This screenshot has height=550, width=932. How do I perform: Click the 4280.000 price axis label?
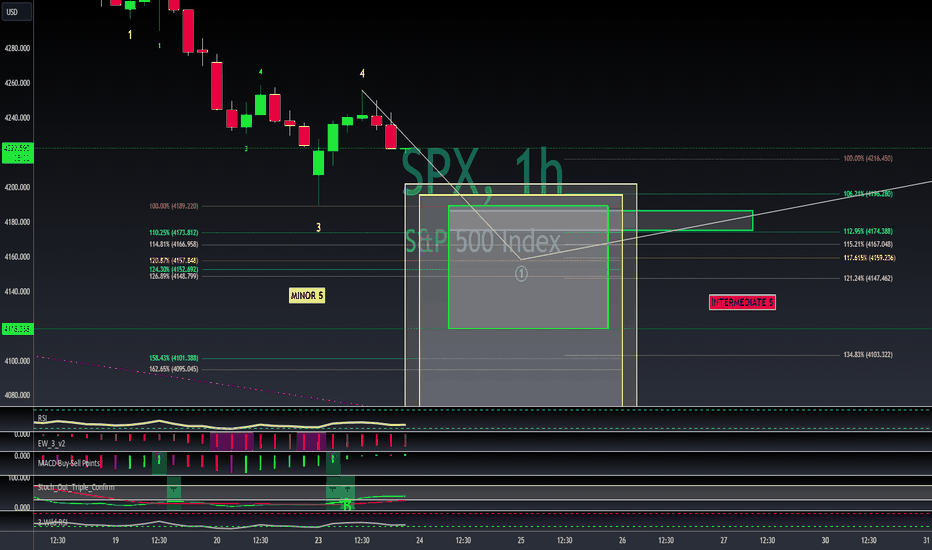pos(17,48)
